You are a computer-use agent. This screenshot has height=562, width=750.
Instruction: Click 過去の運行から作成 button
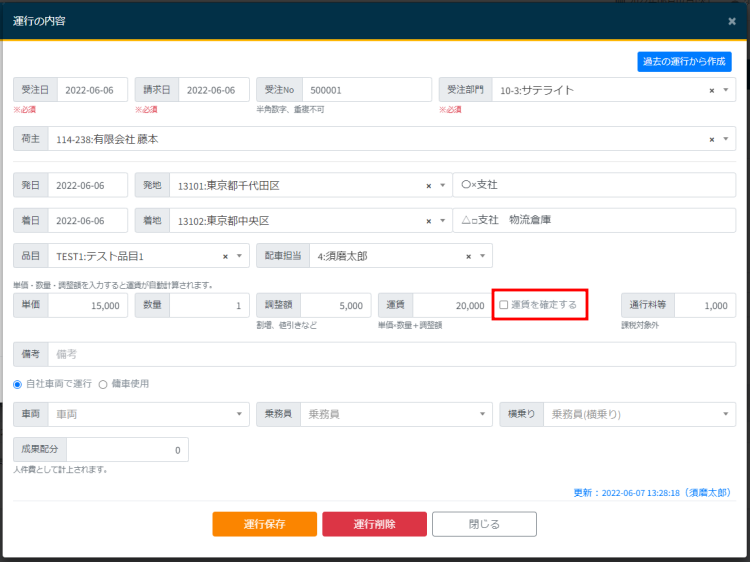coord(684,62)
